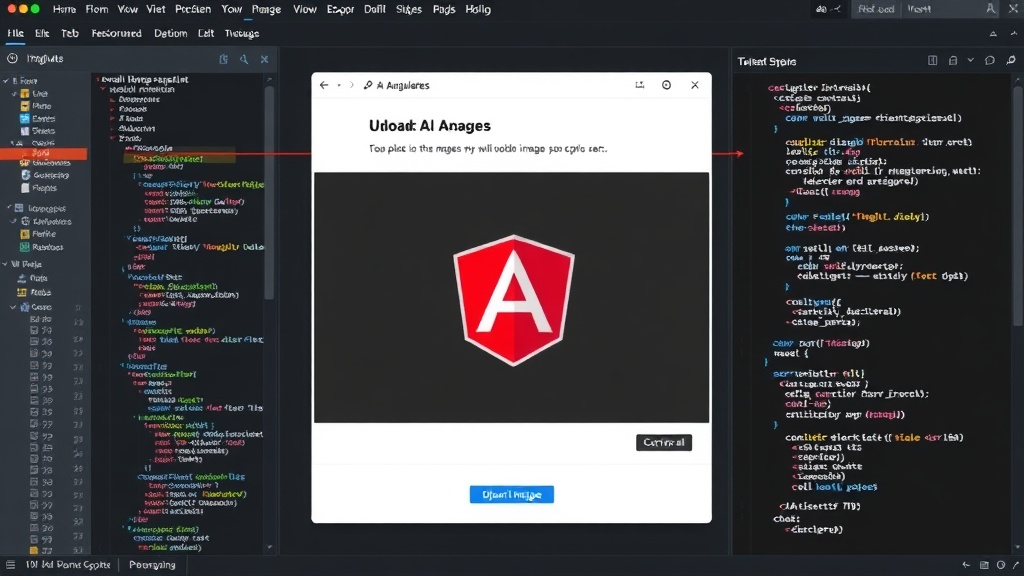Click the copy document icon in left panel header

(223, 59)
